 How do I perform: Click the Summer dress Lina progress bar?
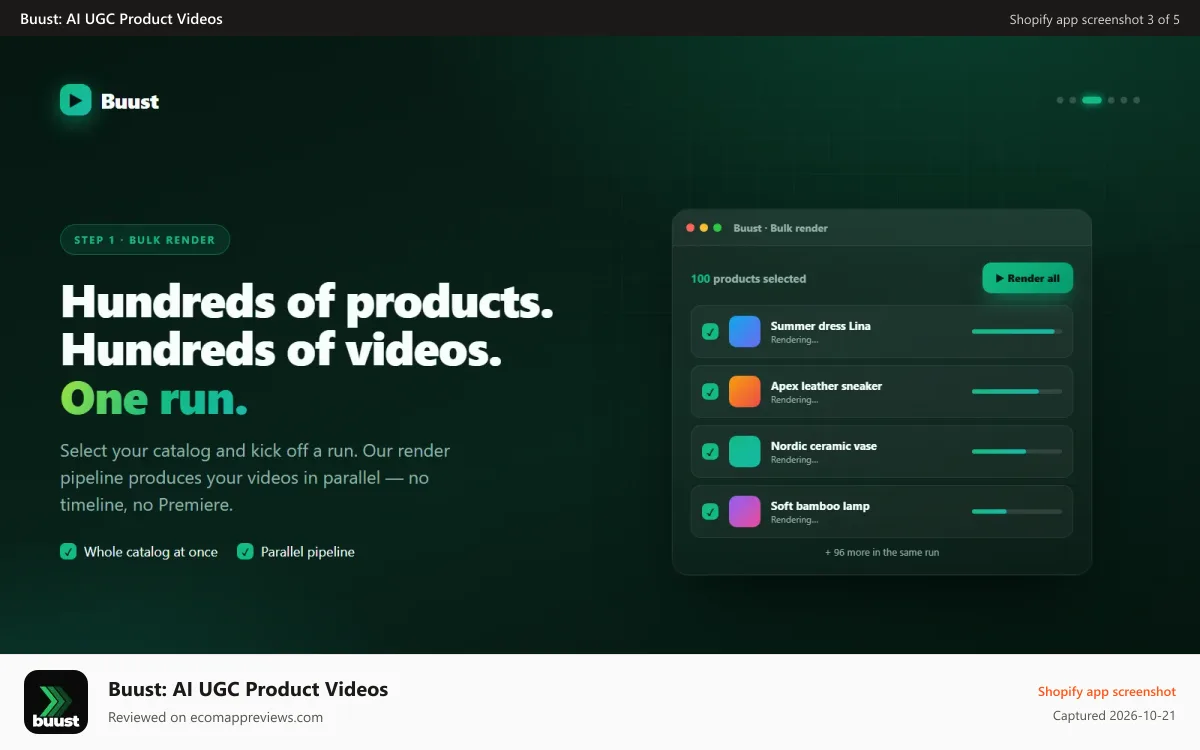1017,331
